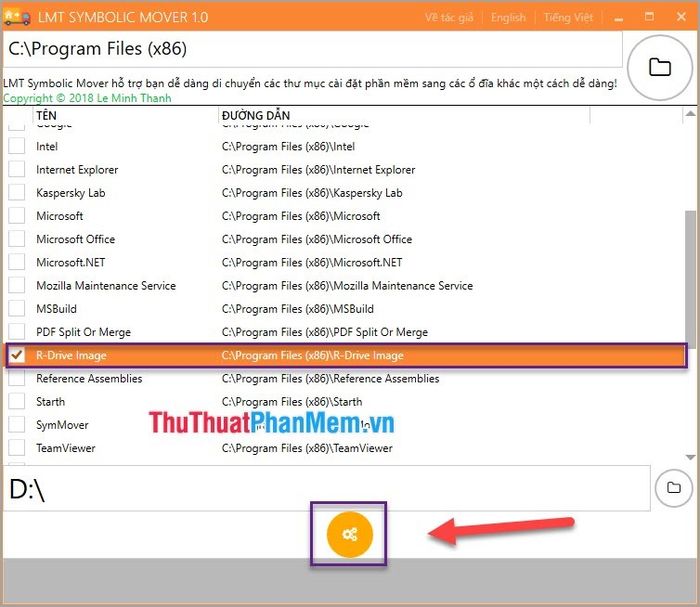This screenshot has width=700, height=607.
Task: Select the 'Microsoft.NET' name
Action: click(71, 262)
